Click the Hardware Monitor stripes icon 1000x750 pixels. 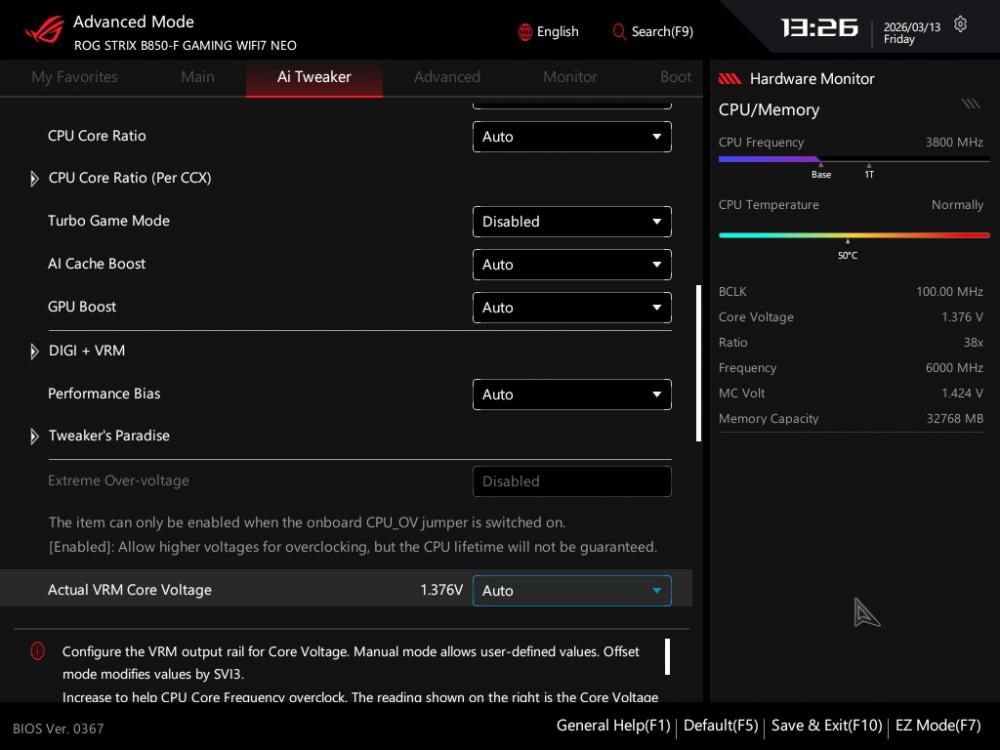coord(730,79)
